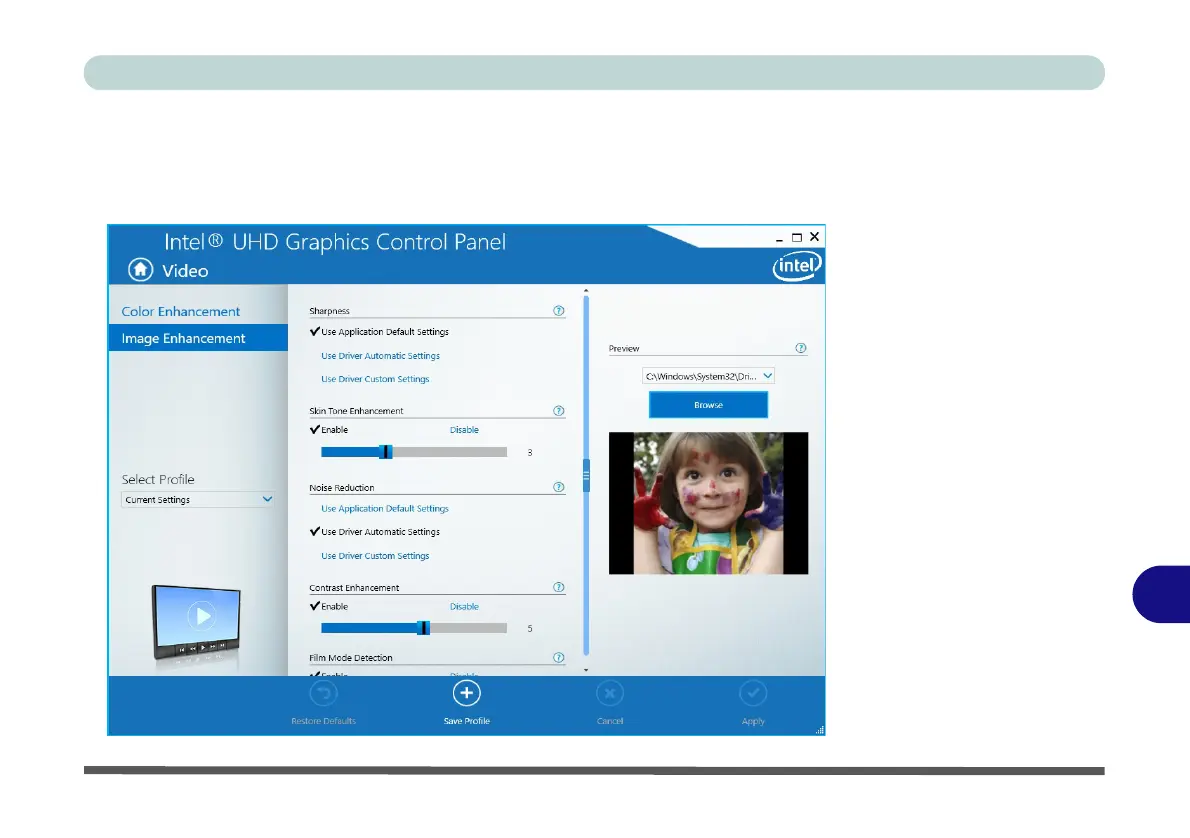Viewport: 1190px width, 838px height.
Task: Click the Contrast Enhancement value 5
Action: coord(530,628)
